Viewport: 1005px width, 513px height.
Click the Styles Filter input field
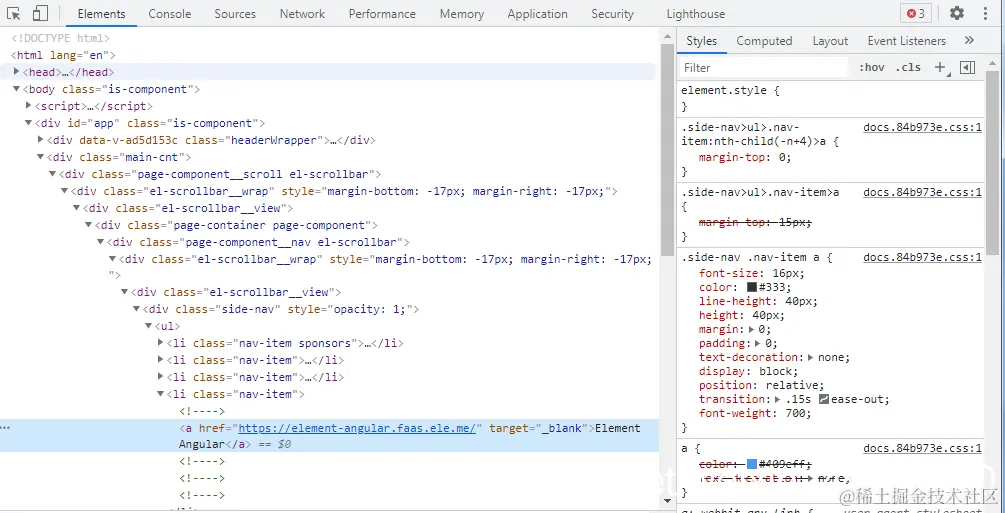[765, 67]
